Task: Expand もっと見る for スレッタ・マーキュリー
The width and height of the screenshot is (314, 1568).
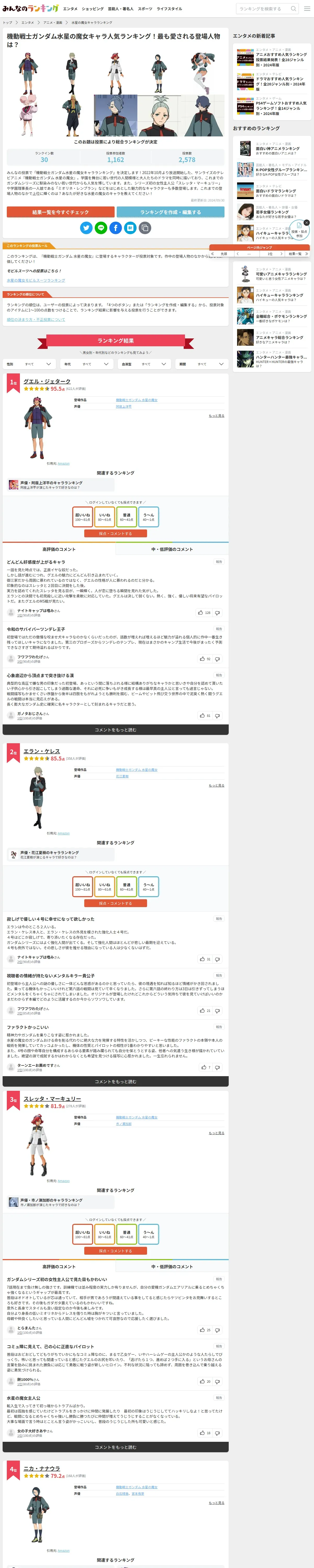Action: point(216,1133)
